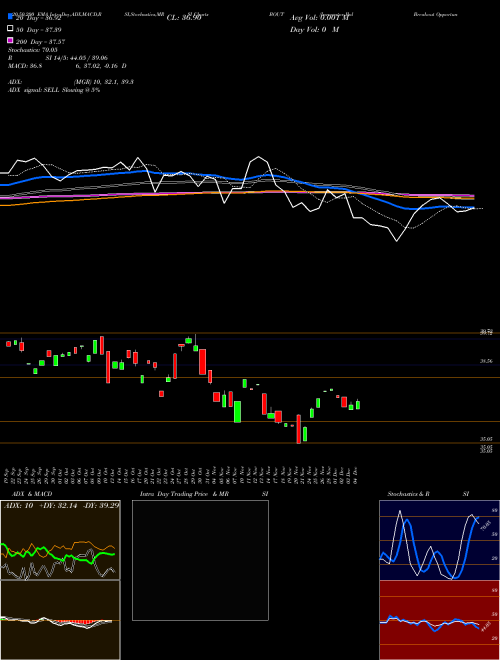Viewport: 500px width, 660px height.
Task: Click the 44.05 value tag on RSI chart
Action: [x=486, y=626]
